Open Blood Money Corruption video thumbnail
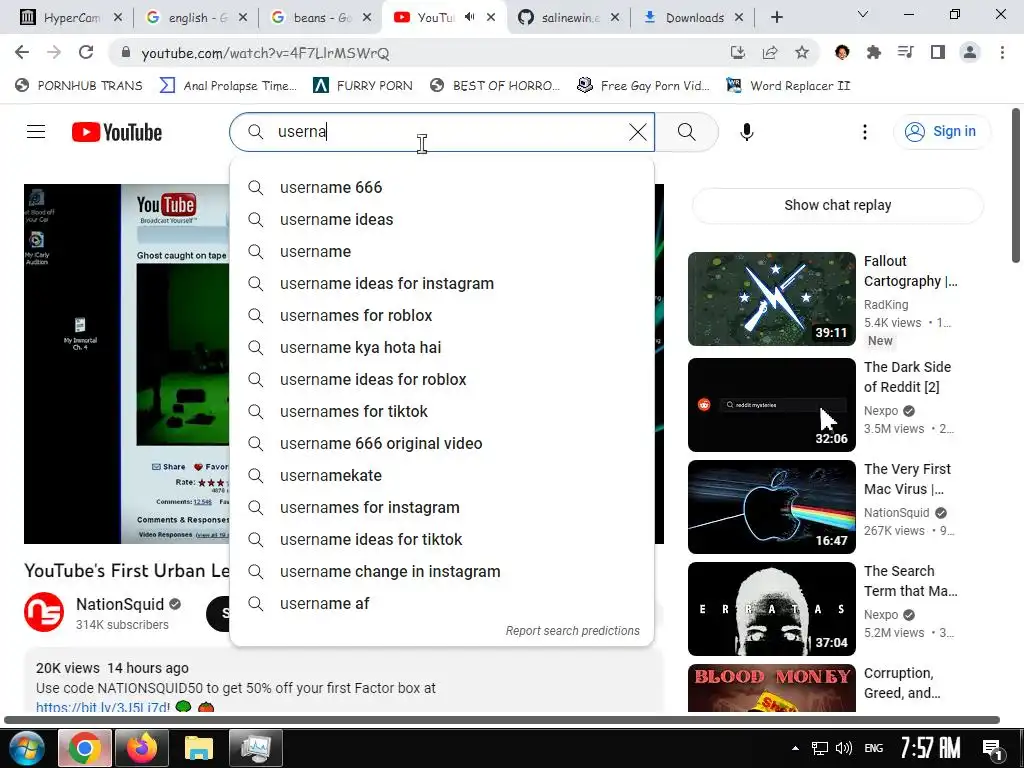This screenshot has width=1024, height=768. pyautogui.click(x=771, y=688)
